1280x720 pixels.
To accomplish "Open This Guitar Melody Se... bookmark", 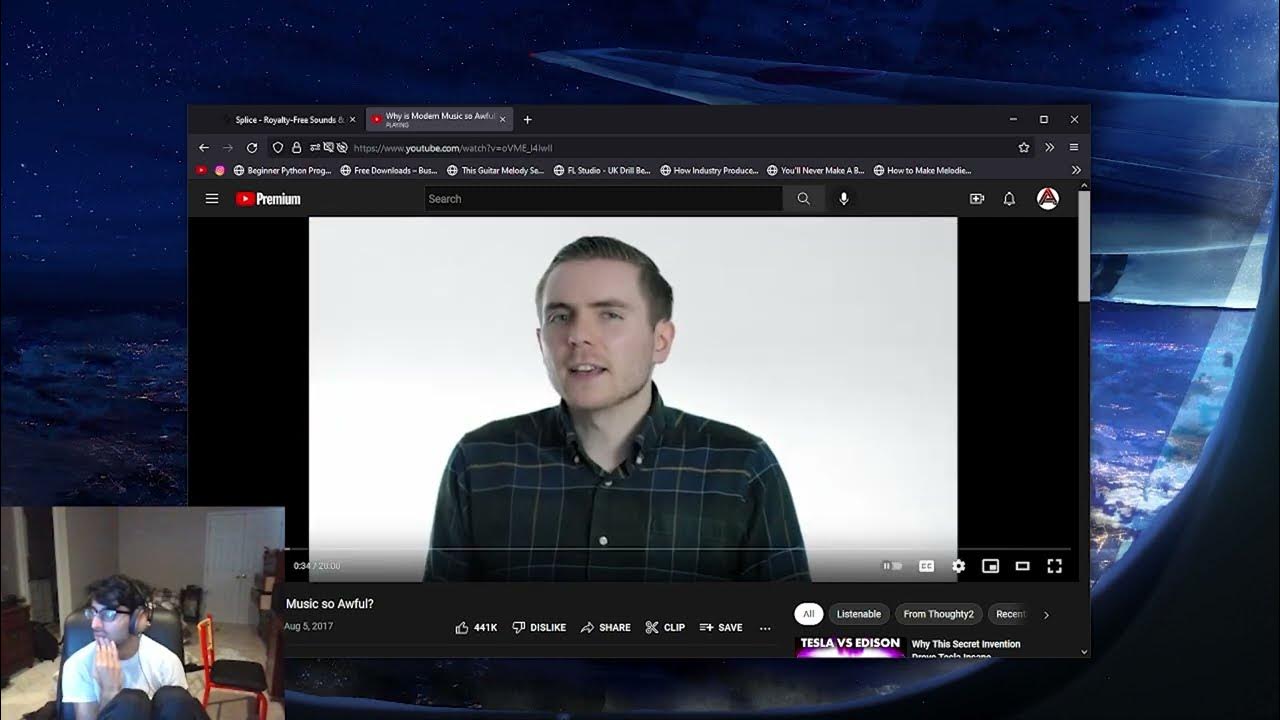I will [496, 170].
